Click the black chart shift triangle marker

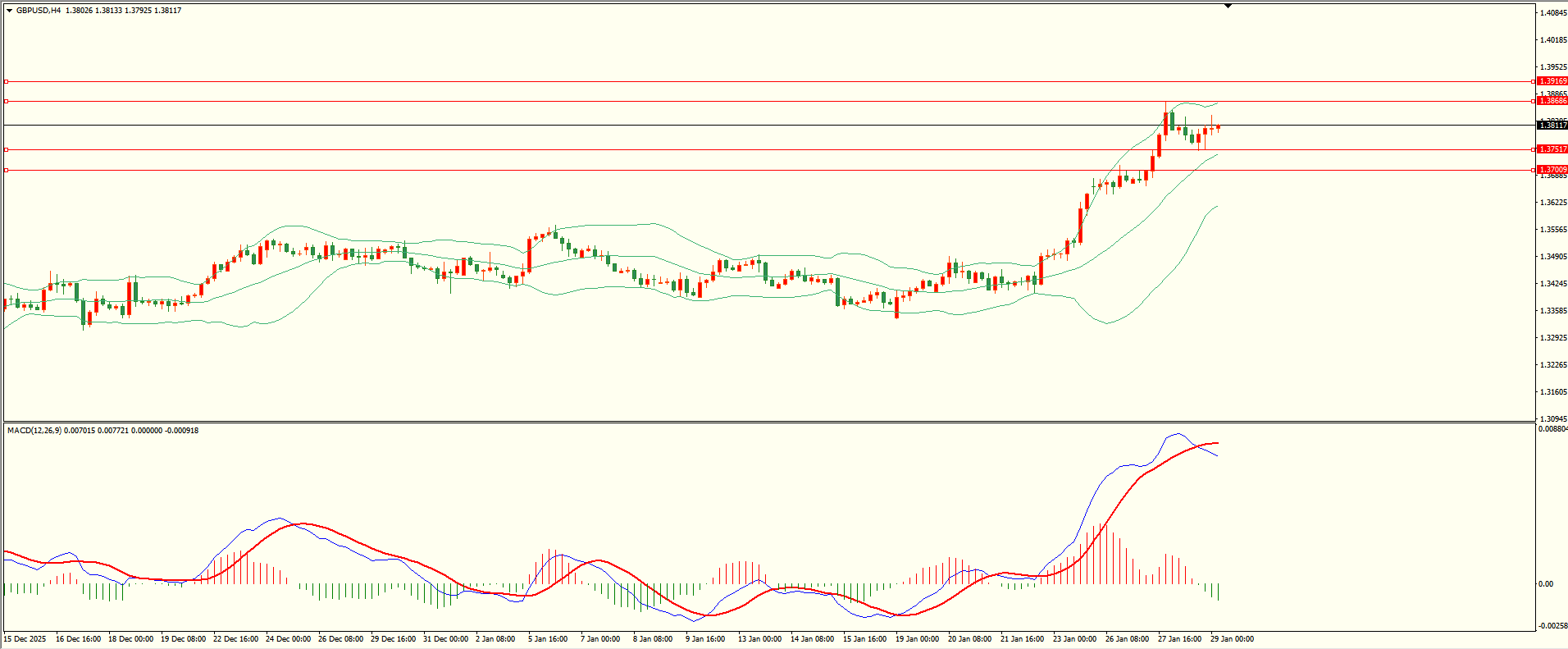(1228, 6)
